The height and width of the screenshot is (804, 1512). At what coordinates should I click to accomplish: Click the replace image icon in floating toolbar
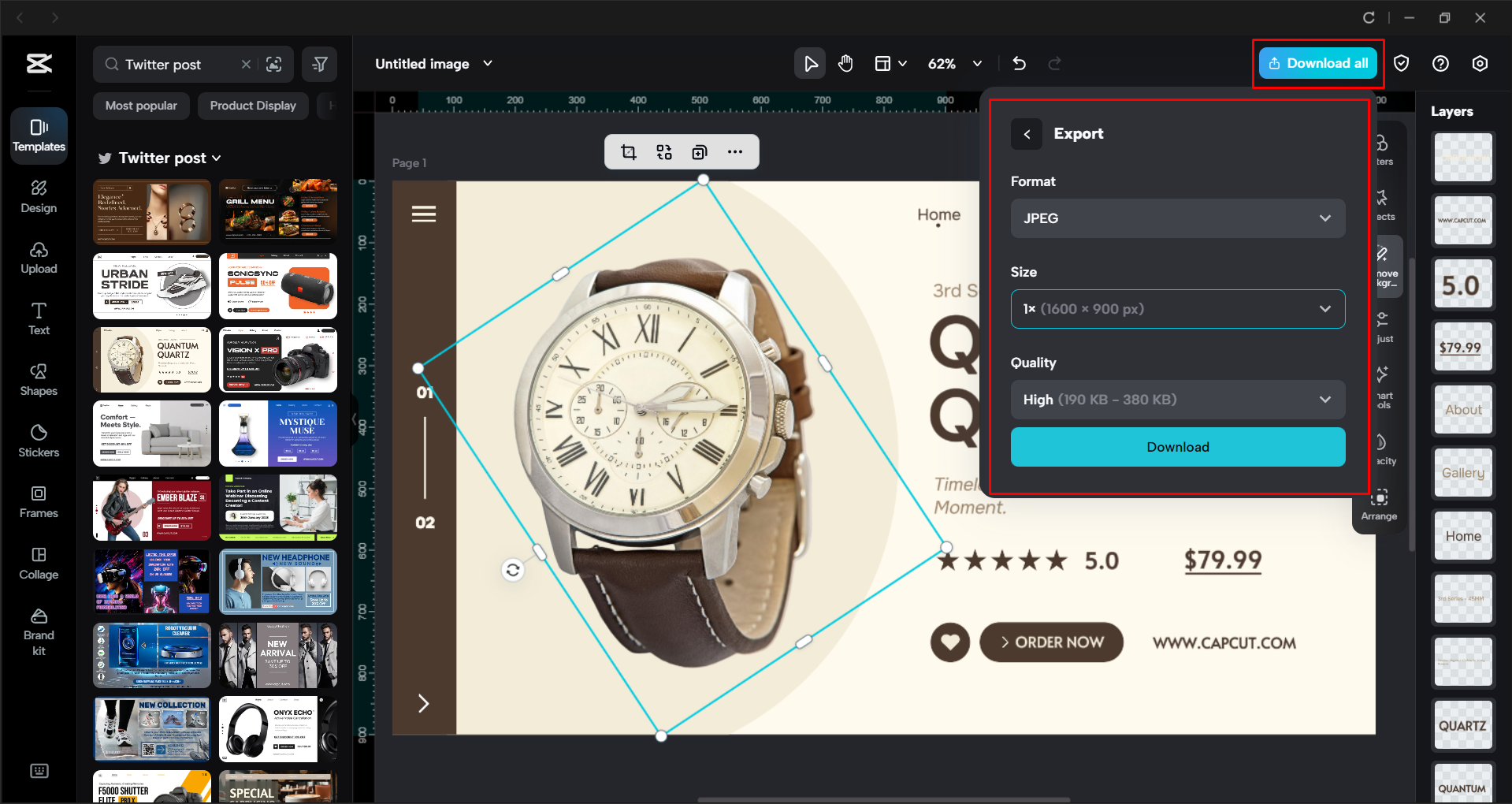(664, 152)
